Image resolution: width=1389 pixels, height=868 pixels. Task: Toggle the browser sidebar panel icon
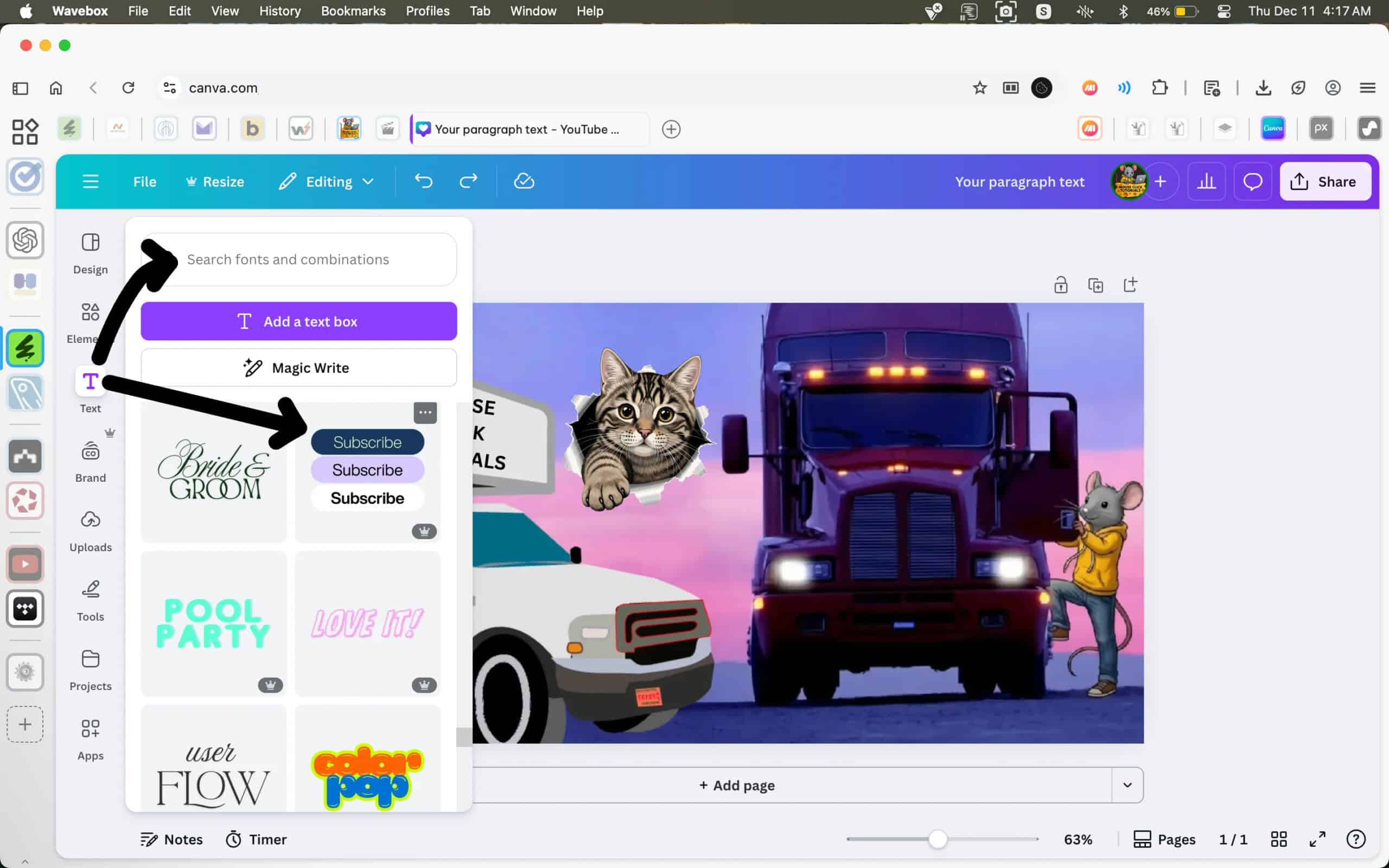click(x=20, y=88)
